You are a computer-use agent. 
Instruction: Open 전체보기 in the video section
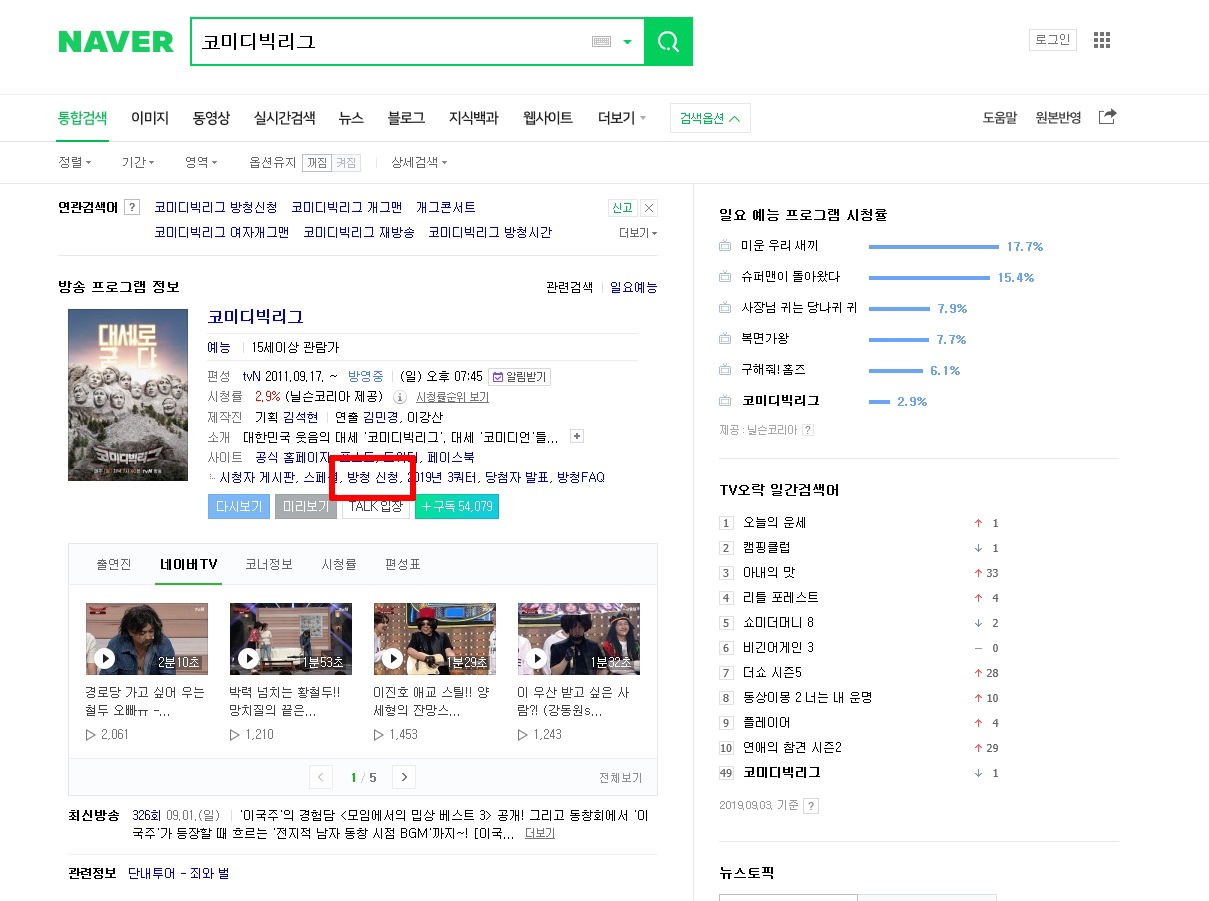621,778
